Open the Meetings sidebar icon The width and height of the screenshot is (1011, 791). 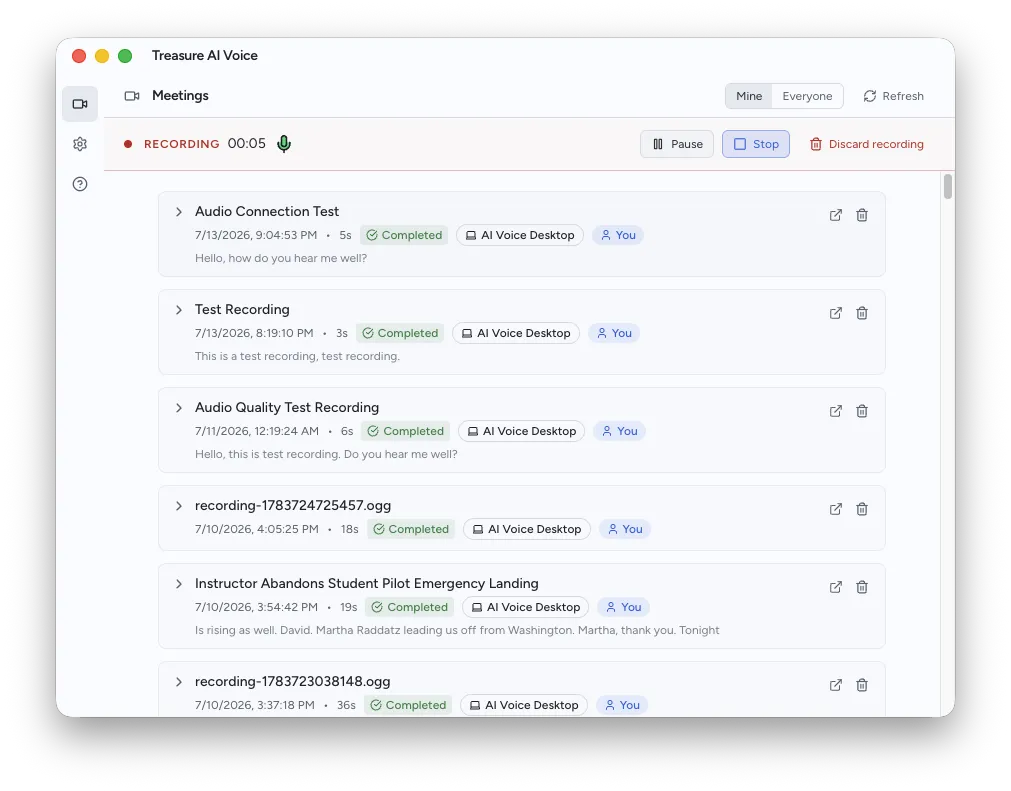(80, 104)
